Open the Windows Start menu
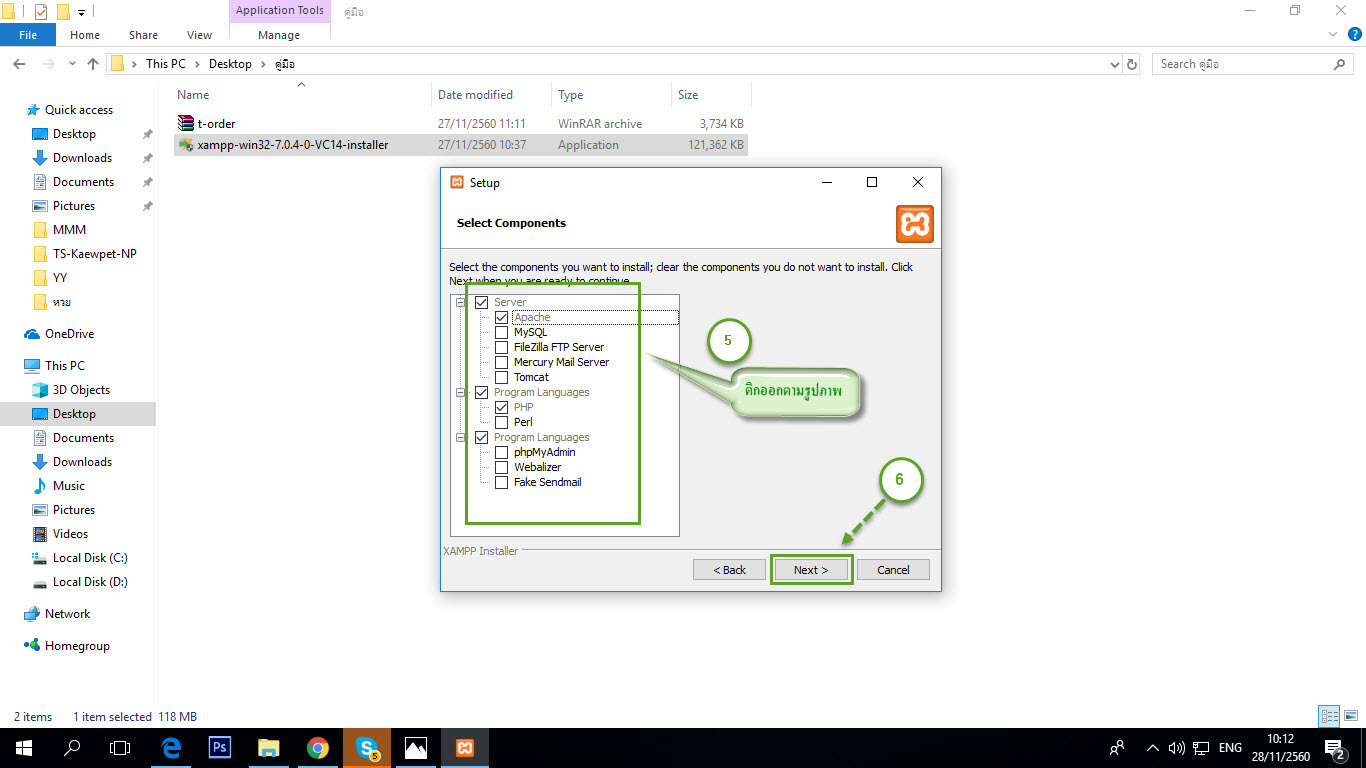1366x768 pixels. (x=22, y=747)
